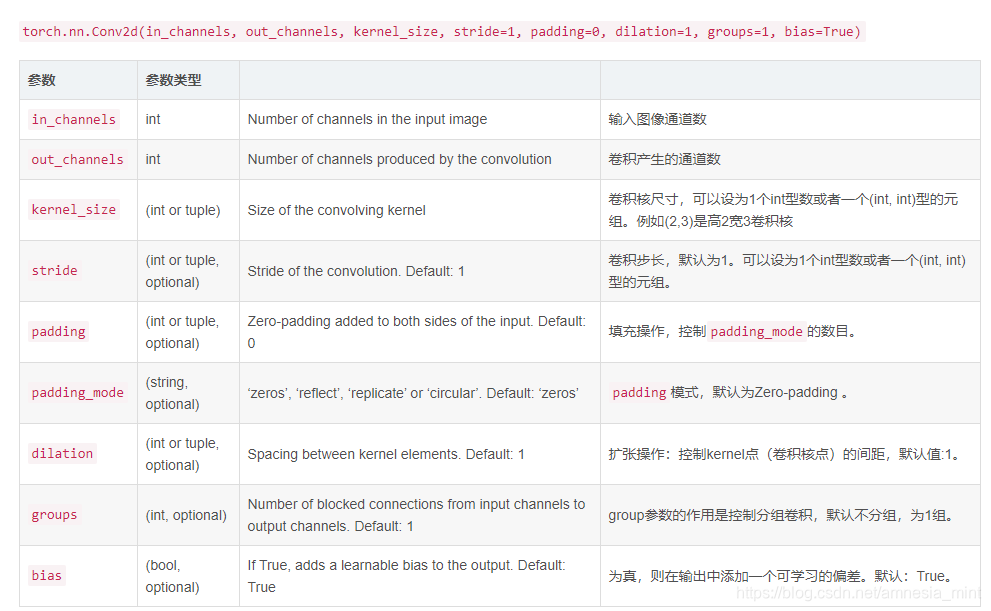Click the 'zeros', 'reflect', 'replicate' or 'circular' description
The width and height of the screenshot is (991, 611).
coord(413,394)
